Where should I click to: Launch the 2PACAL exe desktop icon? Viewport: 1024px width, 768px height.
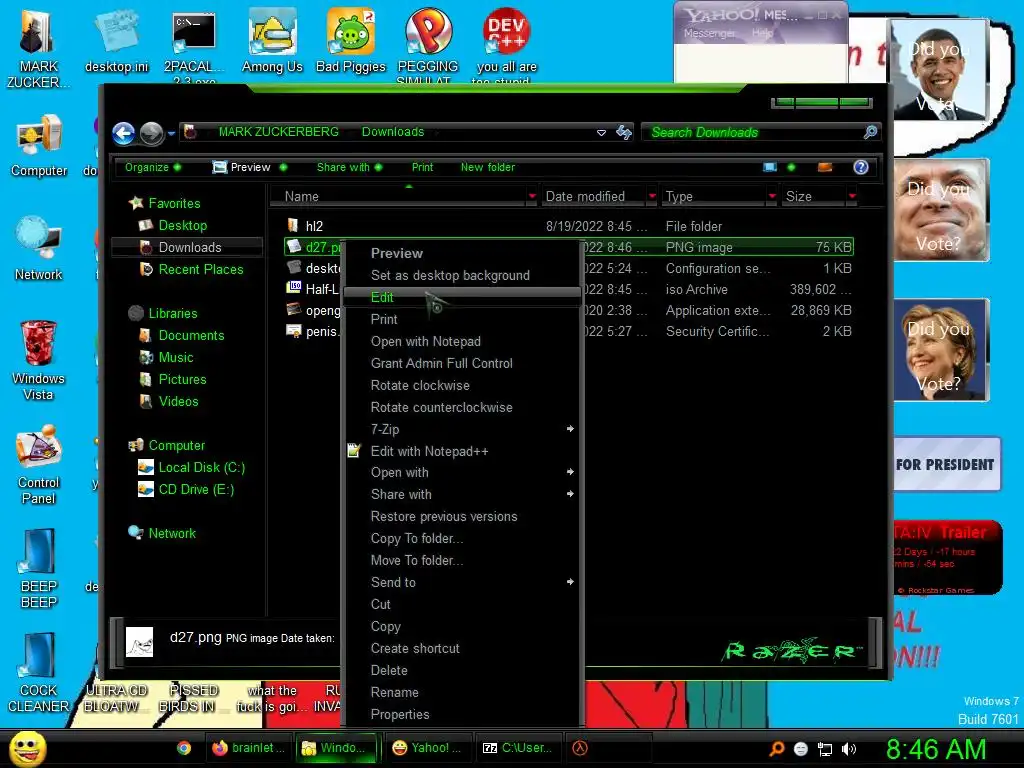coord(194,47)
